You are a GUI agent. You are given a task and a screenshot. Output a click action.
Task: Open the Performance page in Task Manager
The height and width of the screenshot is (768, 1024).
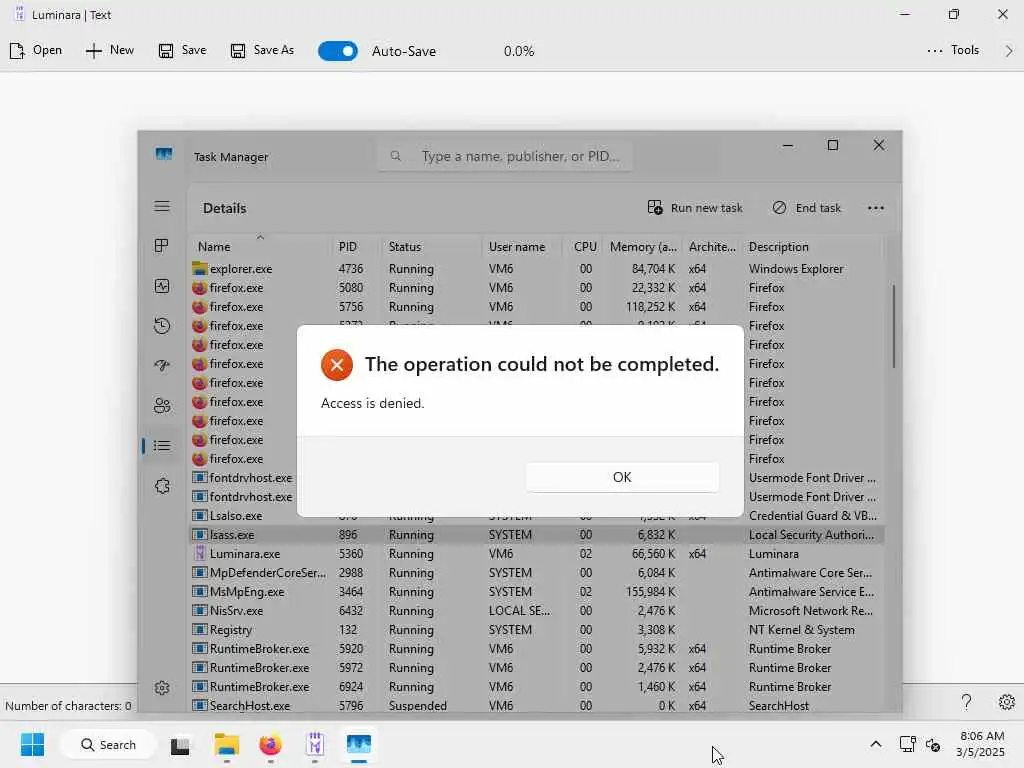pos(162,286)
